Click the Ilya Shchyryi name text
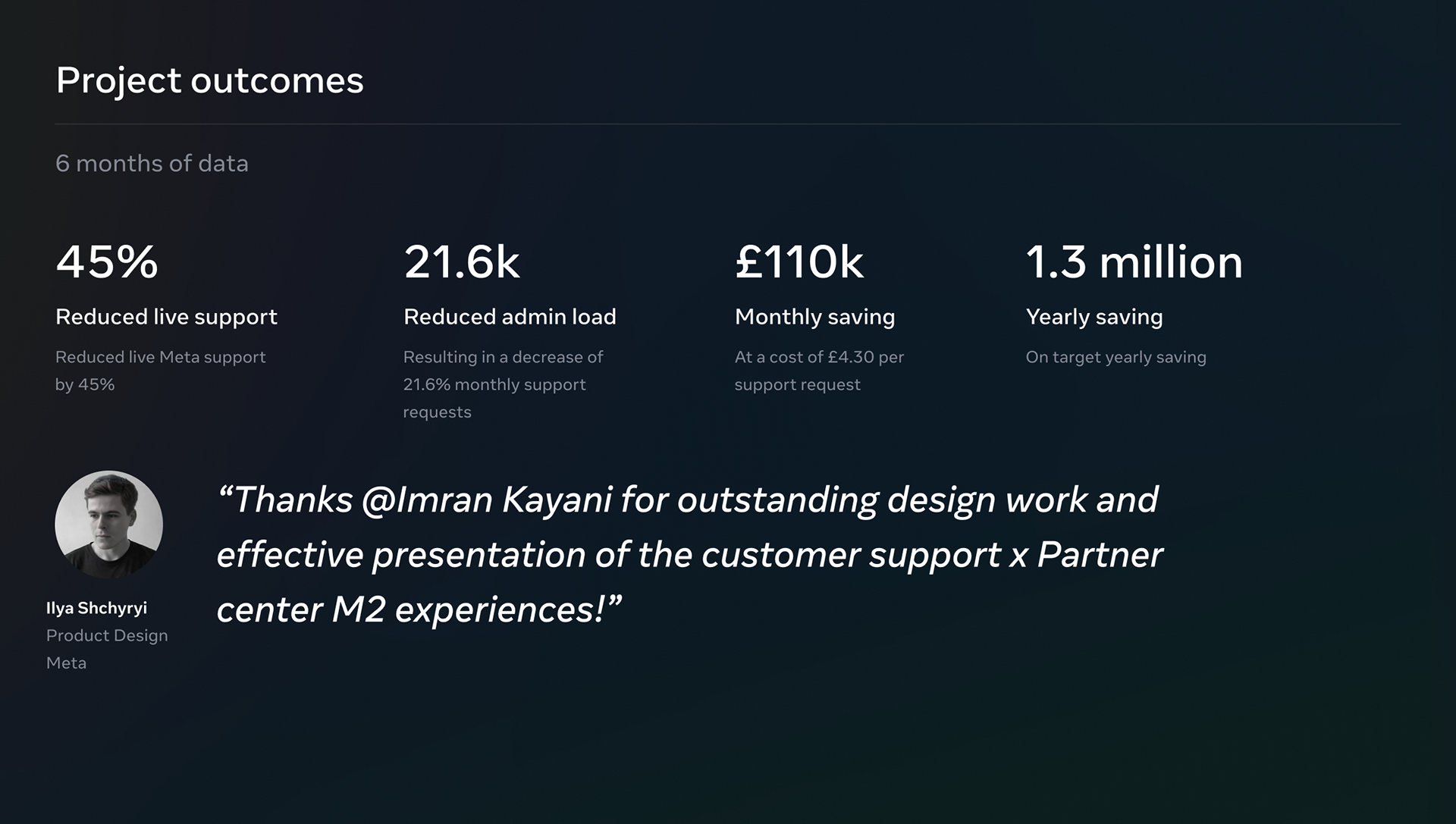The width and height of the screenshot is (1456, 824). (x=96, y=608)
